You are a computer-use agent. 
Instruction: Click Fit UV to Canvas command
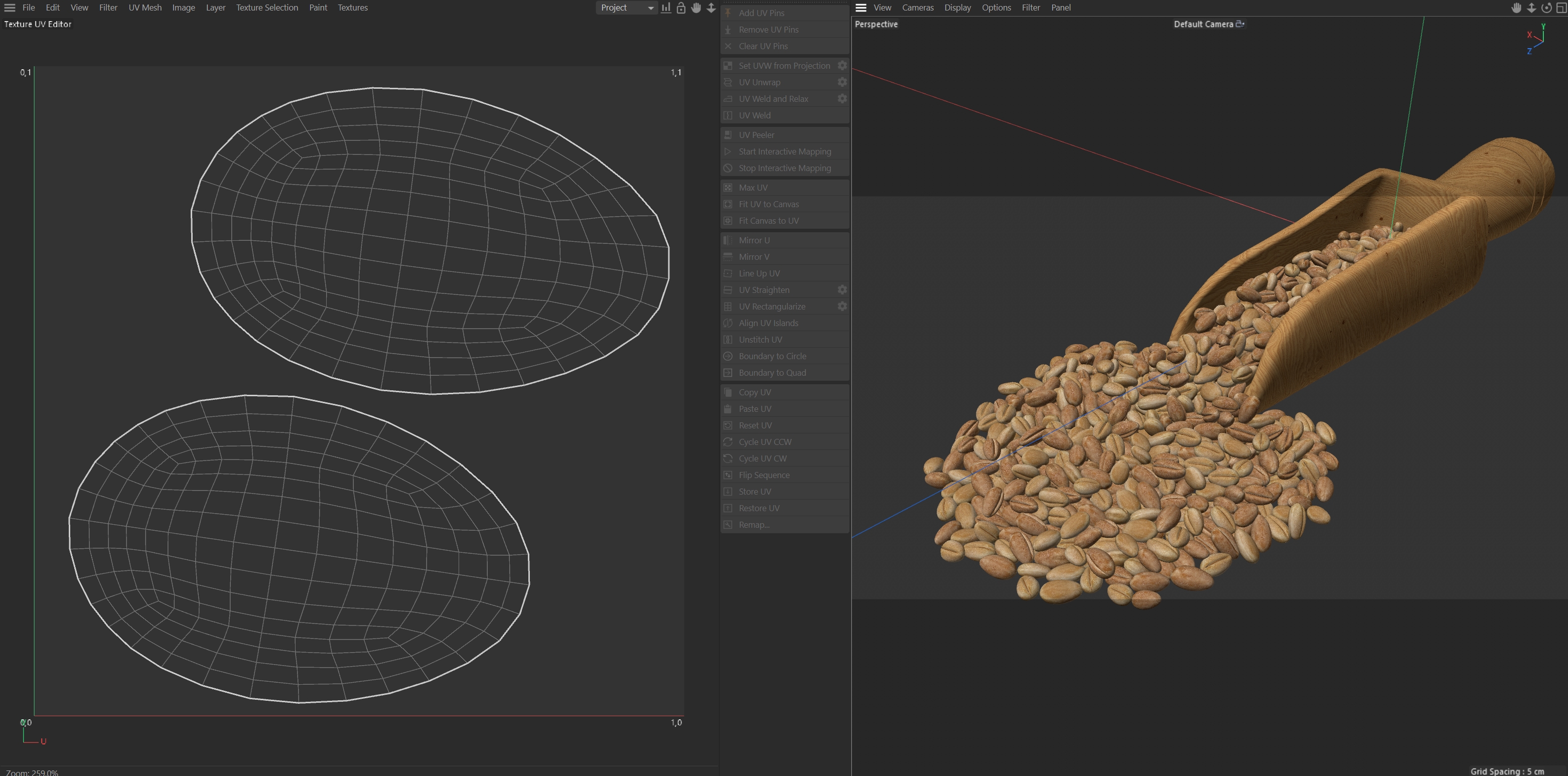pyautogui.click(x=768, y=204)
